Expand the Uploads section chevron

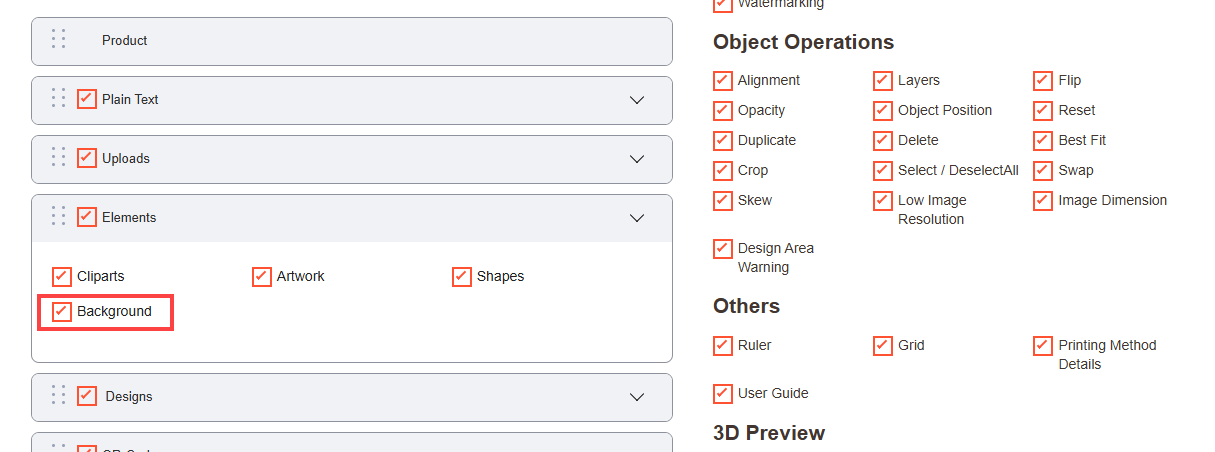click(x=637, y=159)
